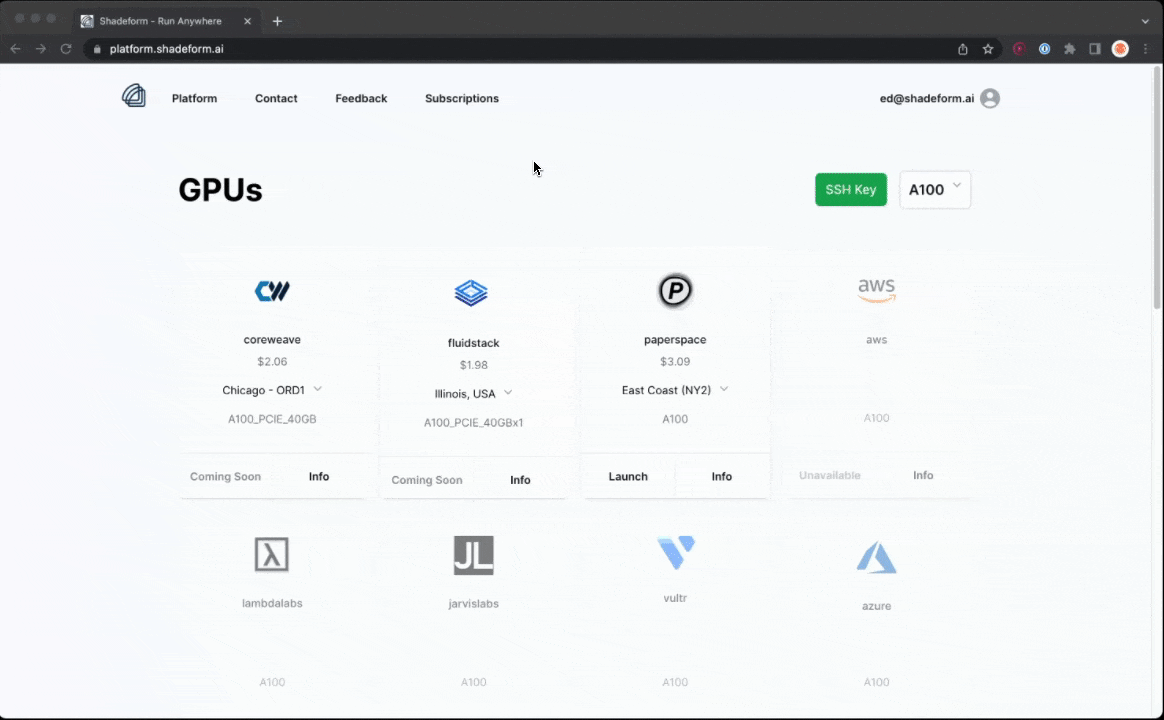Open Info for coreweave
Viewport: 1164px width, 720px height.
click(x=319, y=477)
